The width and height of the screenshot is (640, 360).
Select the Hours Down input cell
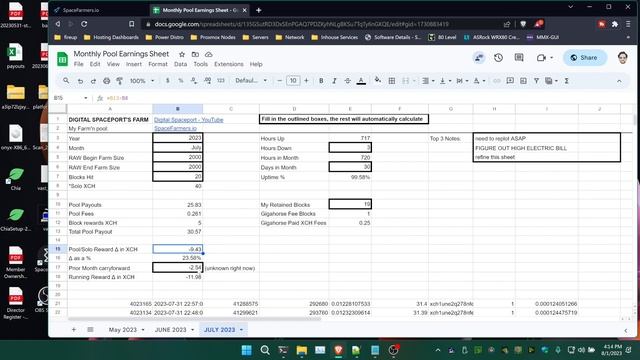point(350,148)
